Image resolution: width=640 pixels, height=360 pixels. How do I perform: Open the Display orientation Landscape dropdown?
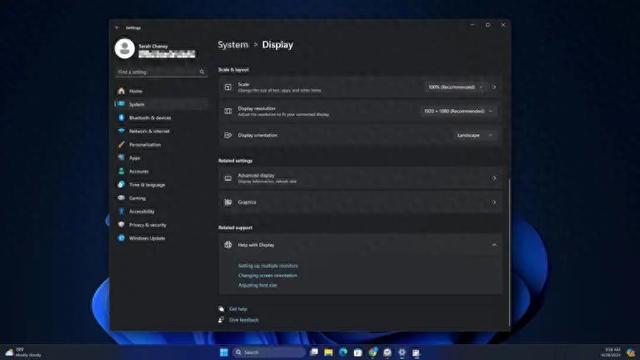click(x=475, y=135)
